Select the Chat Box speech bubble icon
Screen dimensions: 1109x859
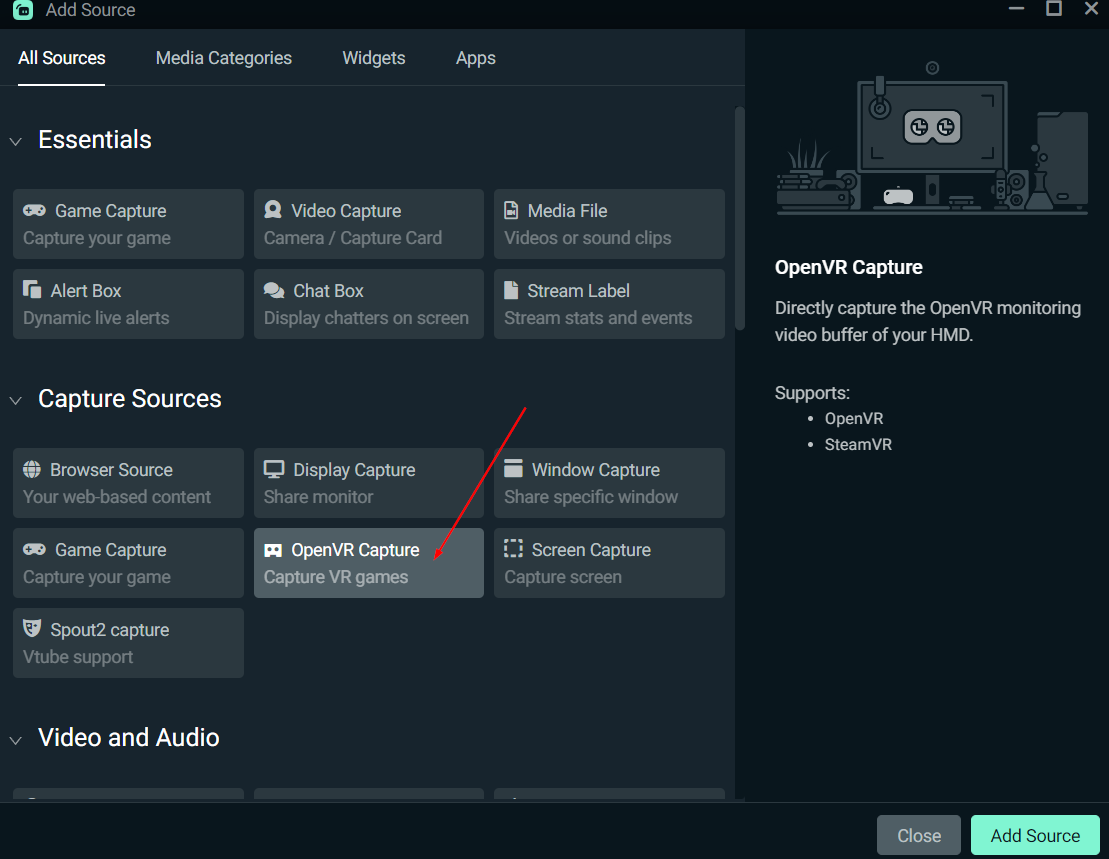(272, 291)
